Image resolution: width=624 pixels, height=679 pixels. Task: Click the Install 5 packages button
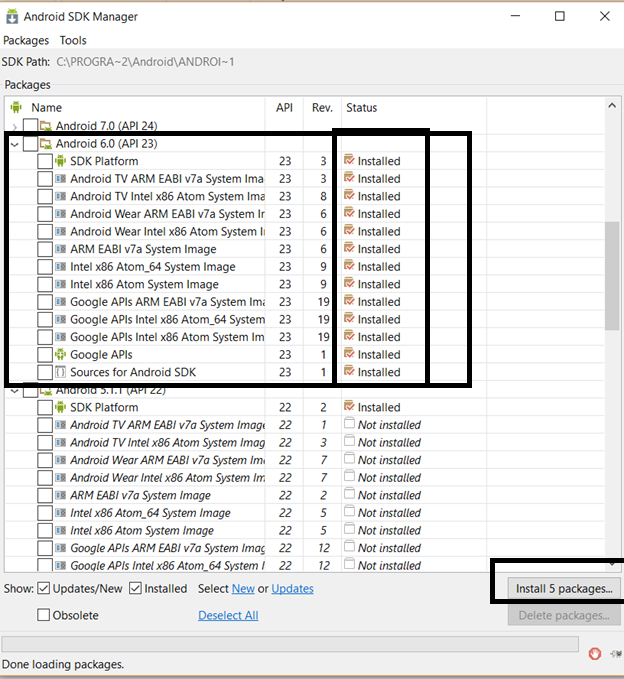[564, 588]
